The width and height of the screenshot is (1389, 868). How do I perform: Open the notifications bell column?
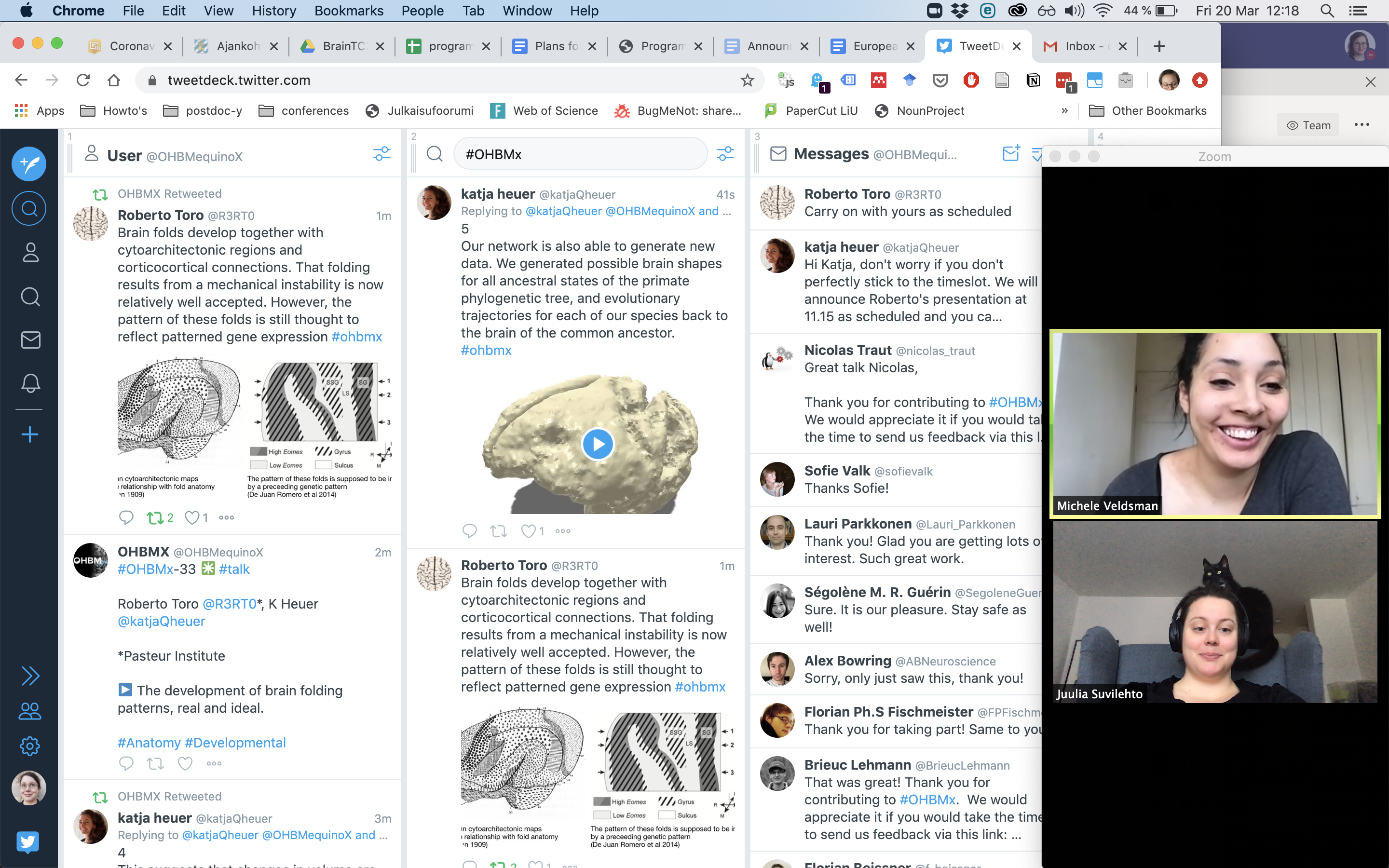[x=30, y=383]
